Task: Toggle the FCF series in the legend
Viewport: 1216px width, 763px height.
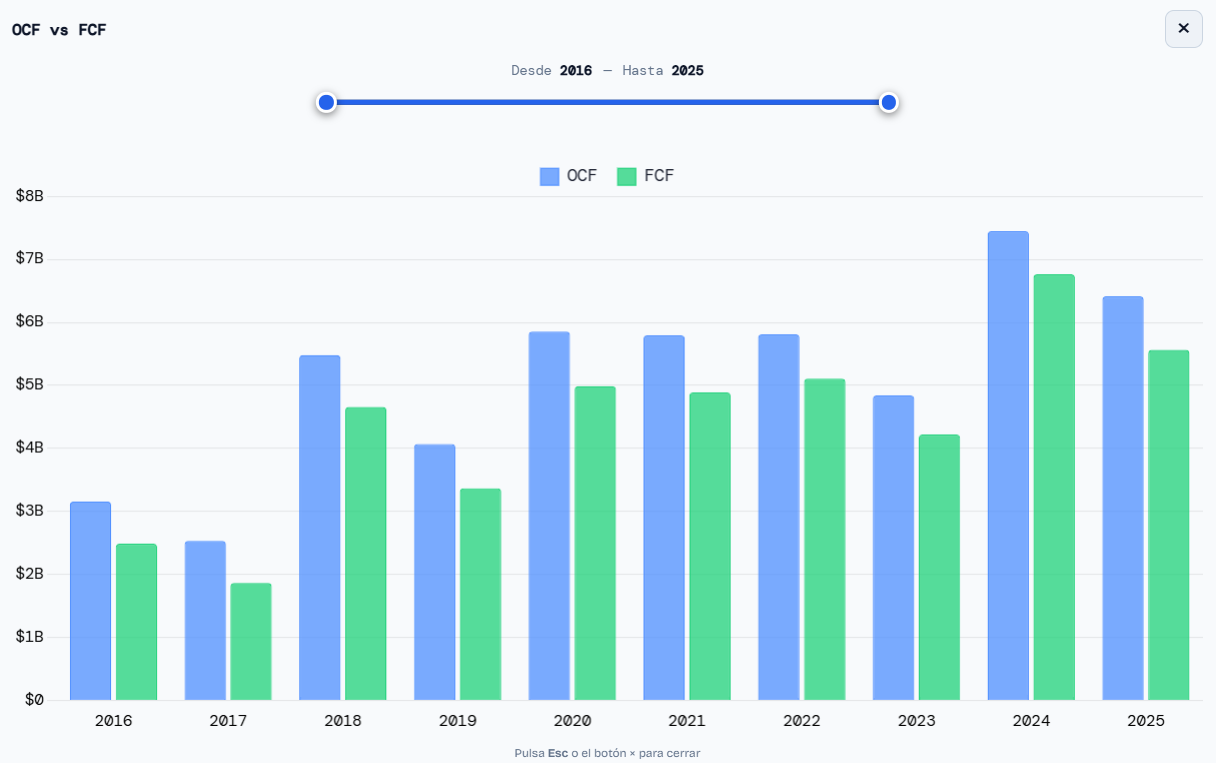Action: [646, 176]
